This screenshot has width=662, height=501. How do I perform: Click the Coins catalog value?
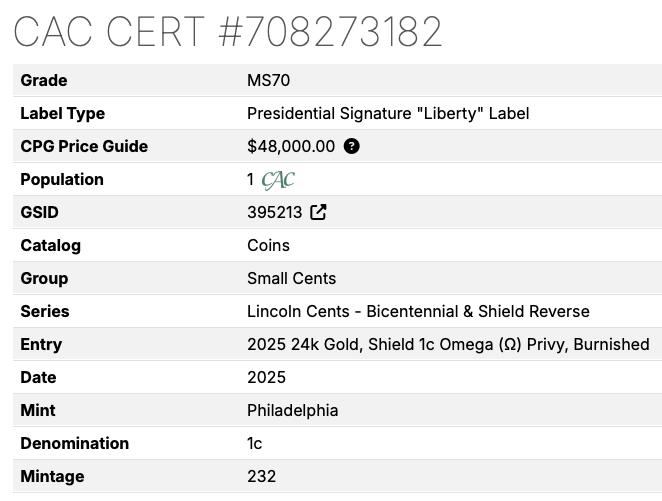pos(269,246)
